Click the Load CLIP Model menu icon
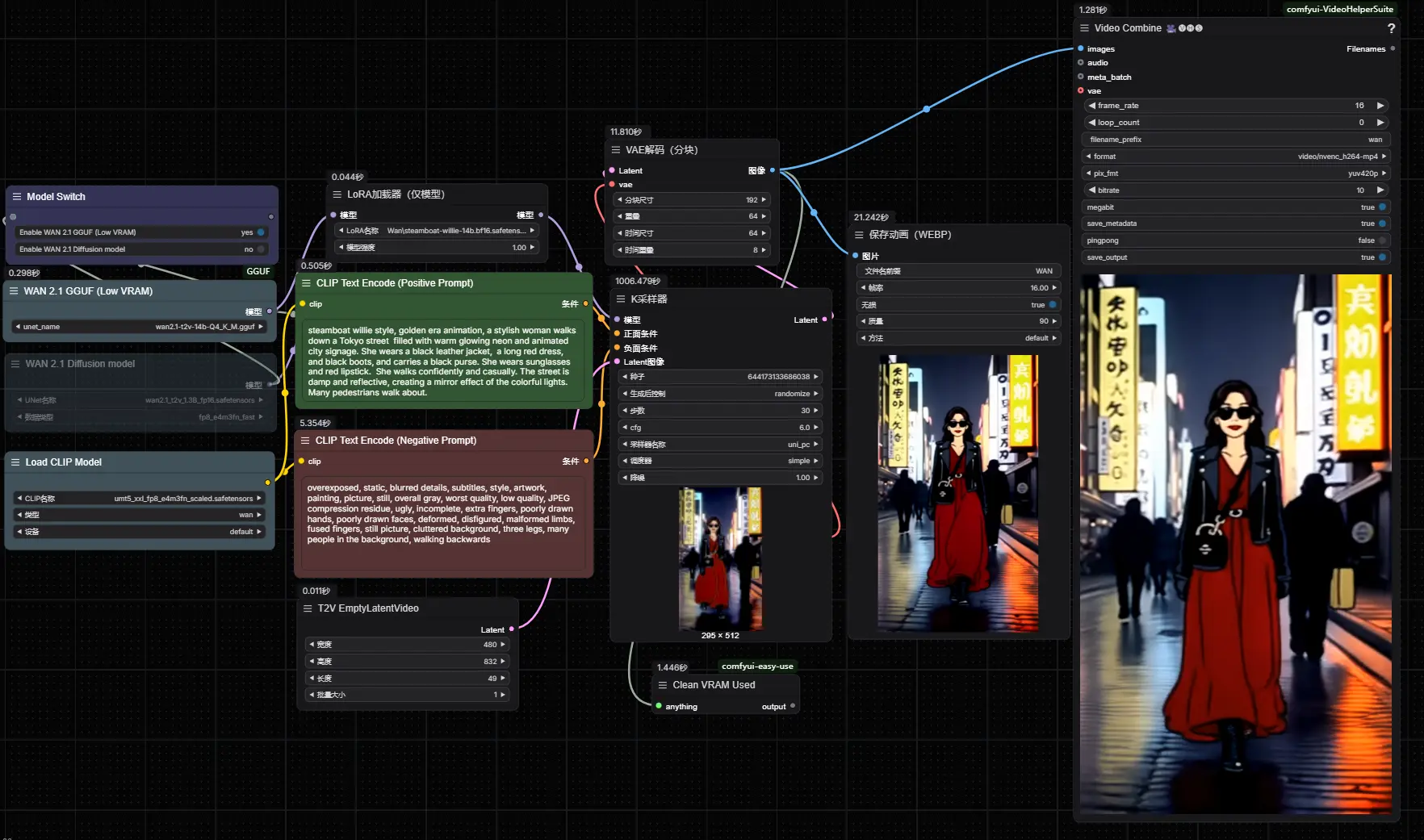Image resolution: width=1424 pixels, height=840 pixels. click(x=15, y=462)
